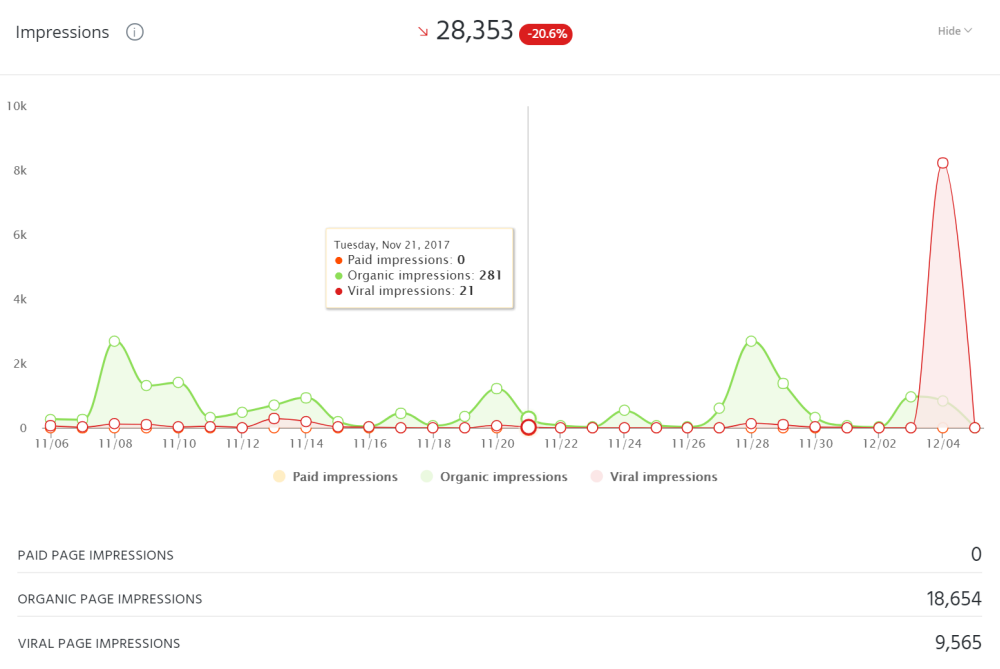Click the red downward trend arrow

click(x=423, y=32)
